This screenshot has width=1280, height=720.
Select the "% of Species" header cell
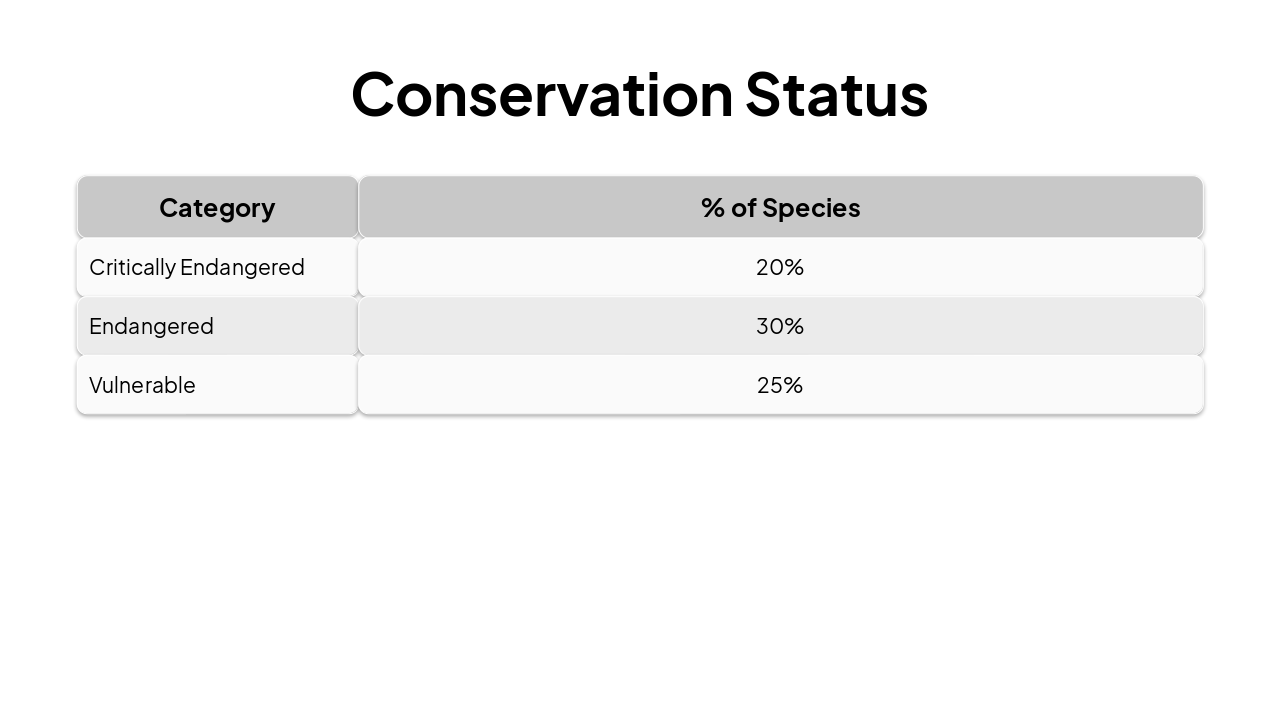pos(780,207)
